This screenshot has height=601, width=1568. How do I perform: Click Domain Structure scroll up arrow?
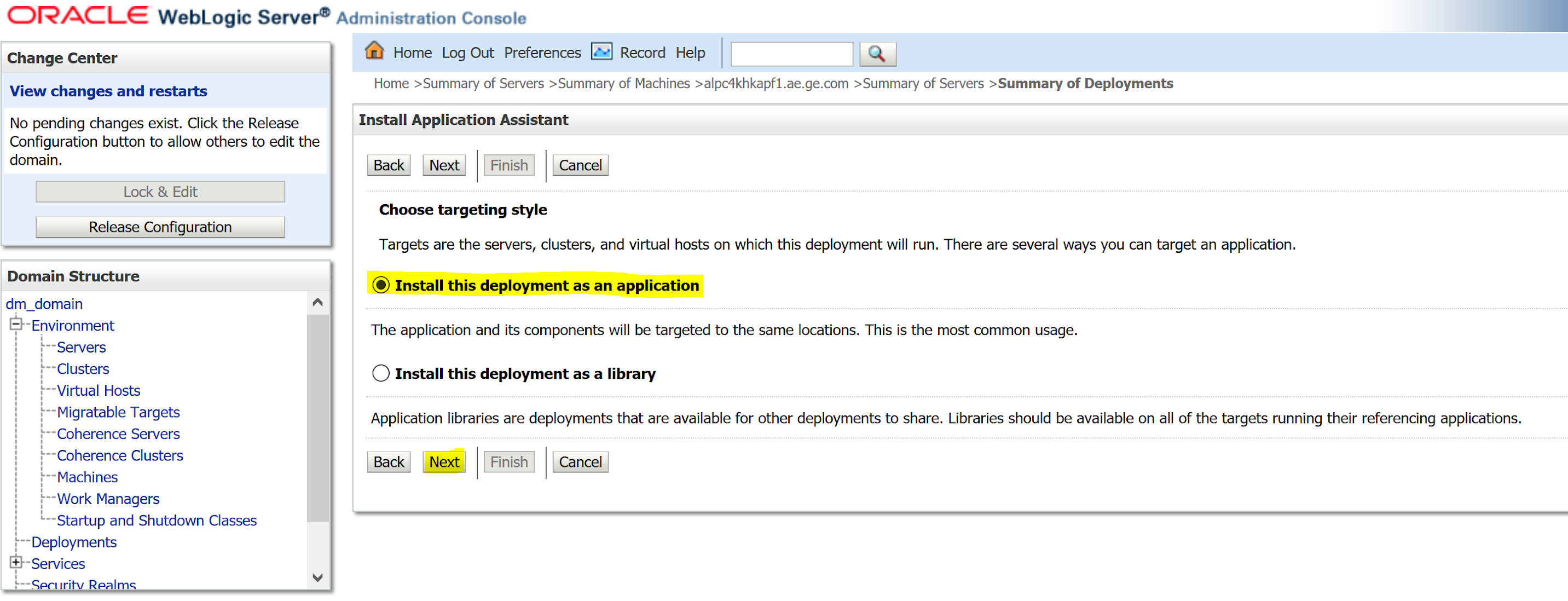click(x=318, y=303)
